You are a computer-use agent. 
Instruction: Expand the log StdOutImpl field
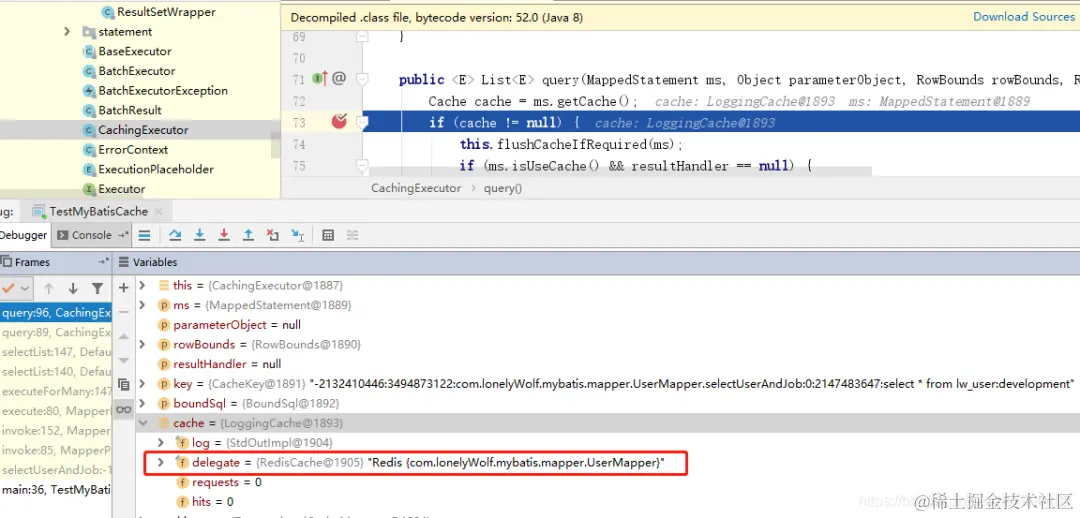tap(161, 442)
